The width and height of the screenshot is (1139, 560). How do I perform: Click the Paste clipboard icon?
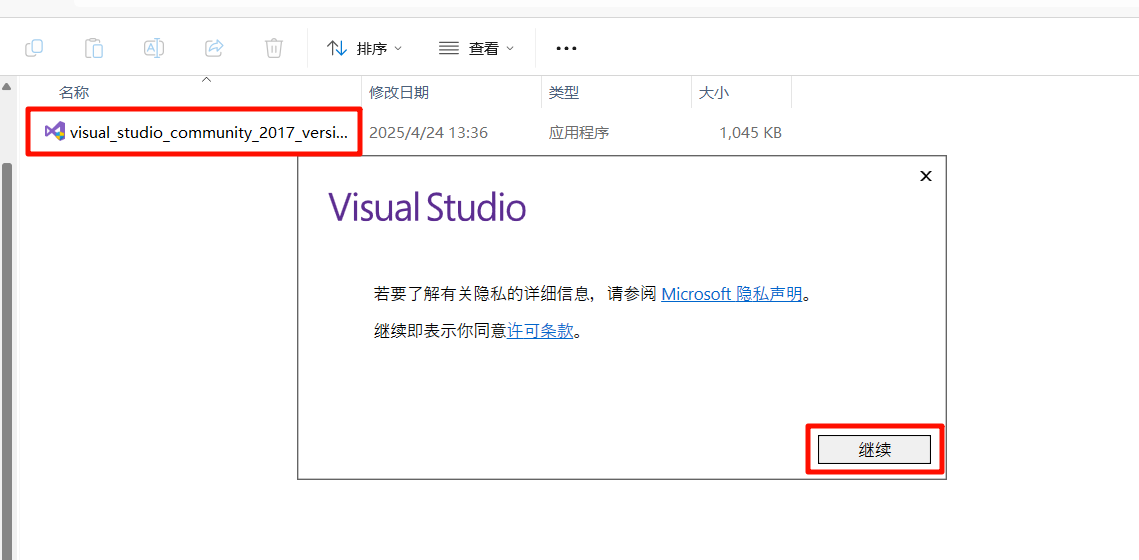pos(94,49)
